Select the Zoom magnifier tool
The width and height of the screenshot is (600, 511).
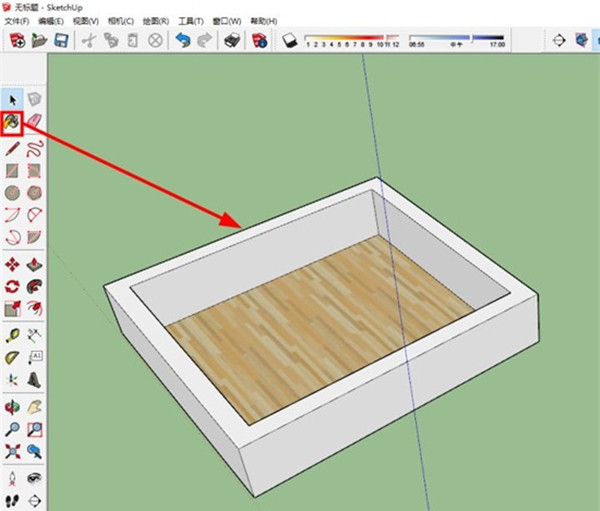coord(12,430)
